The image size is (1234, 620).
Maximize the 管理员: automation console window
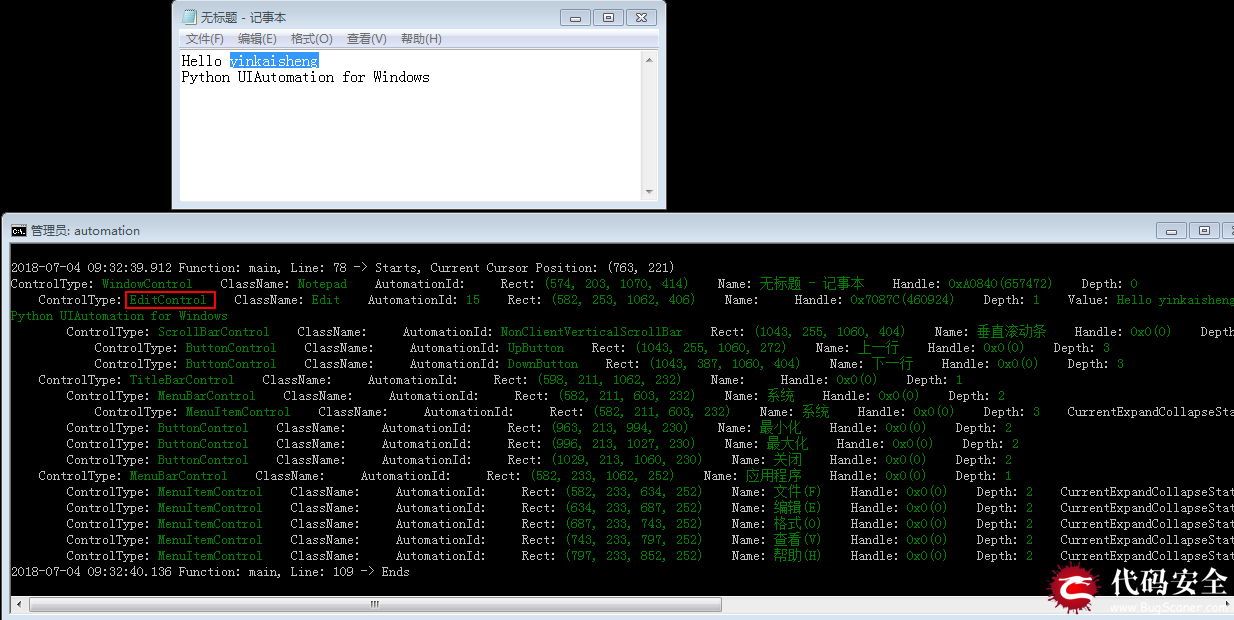click(1203, 230)
